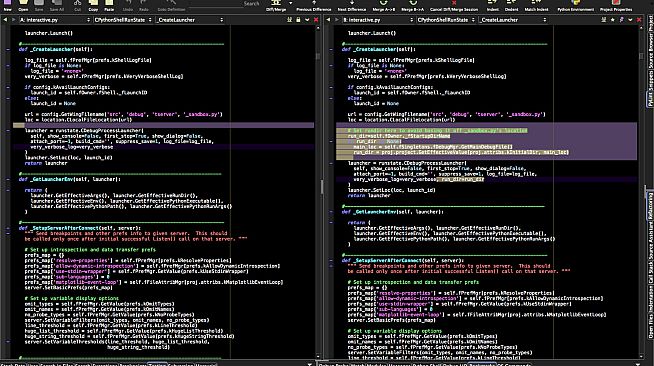Screen dimensions: 654x366
Task: Click the Match Indent toolbar icon
Action: point(537,5)
